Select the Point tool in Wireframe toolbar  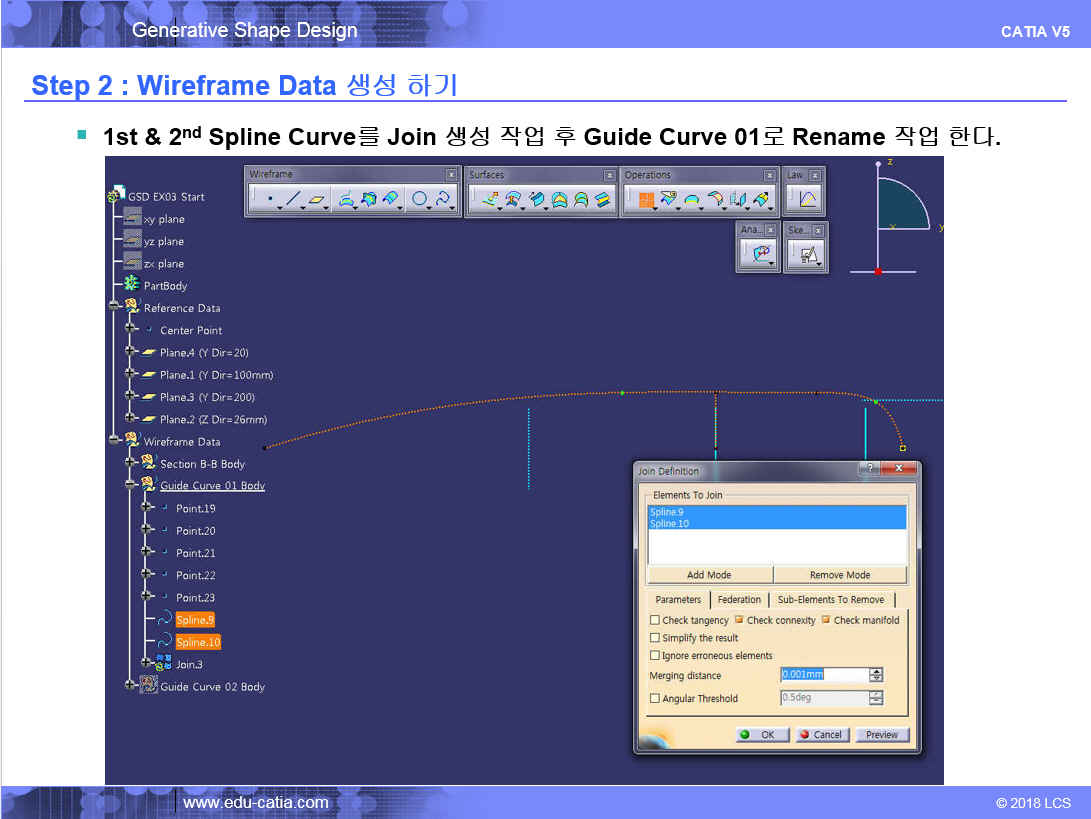point(270,200)
